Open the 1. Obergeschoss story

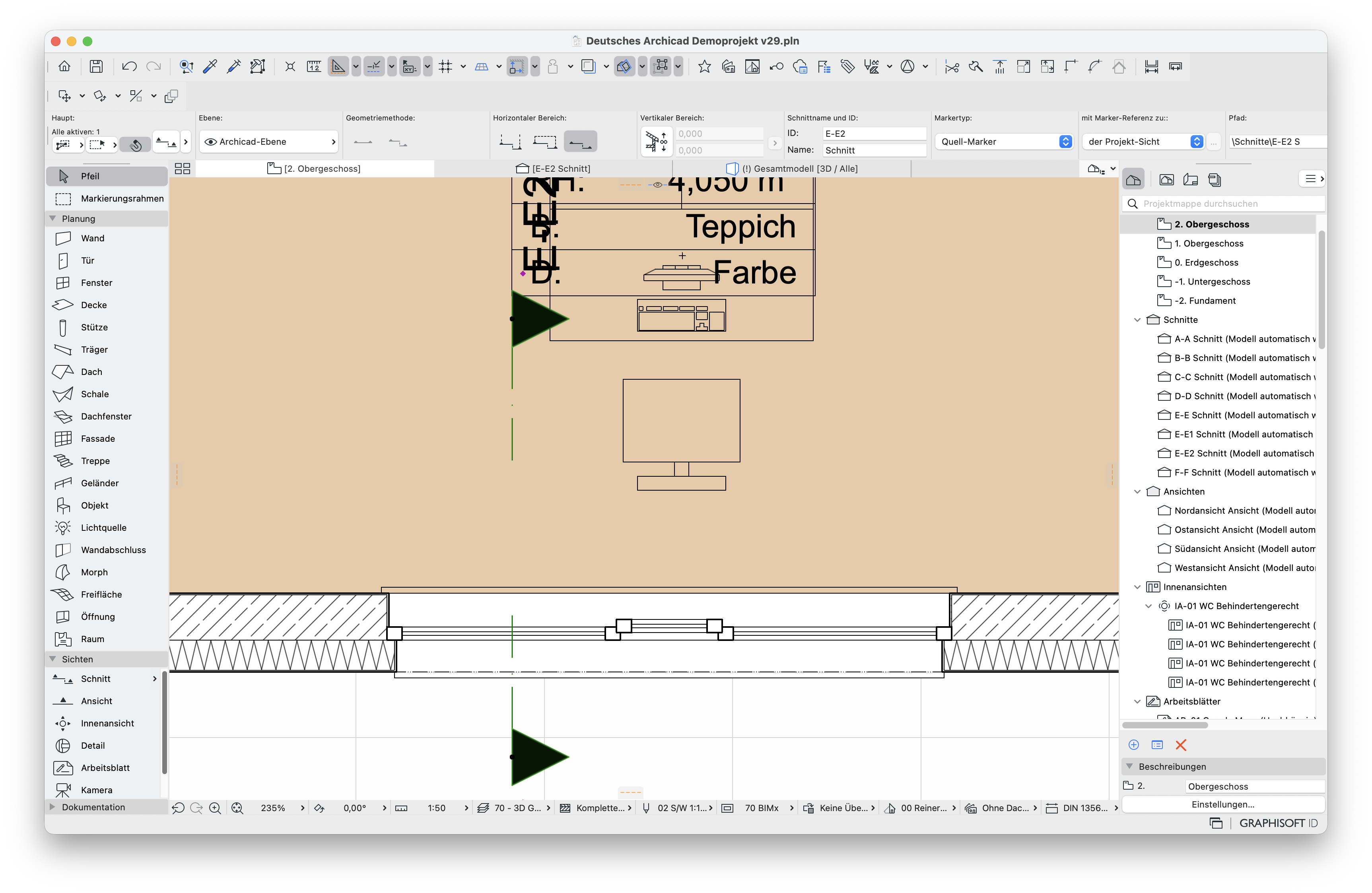tap(1209, 243)
